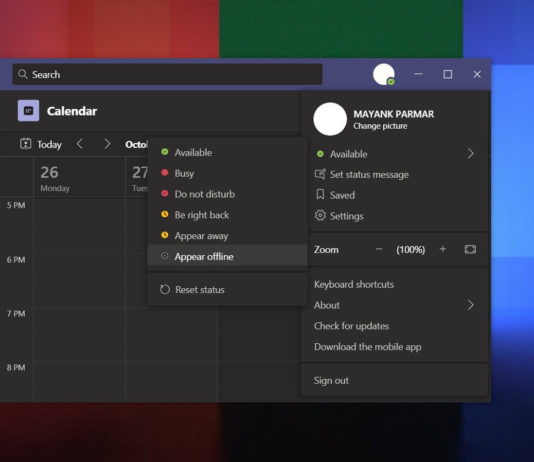Maximize the Teams window

click(447, 74)
